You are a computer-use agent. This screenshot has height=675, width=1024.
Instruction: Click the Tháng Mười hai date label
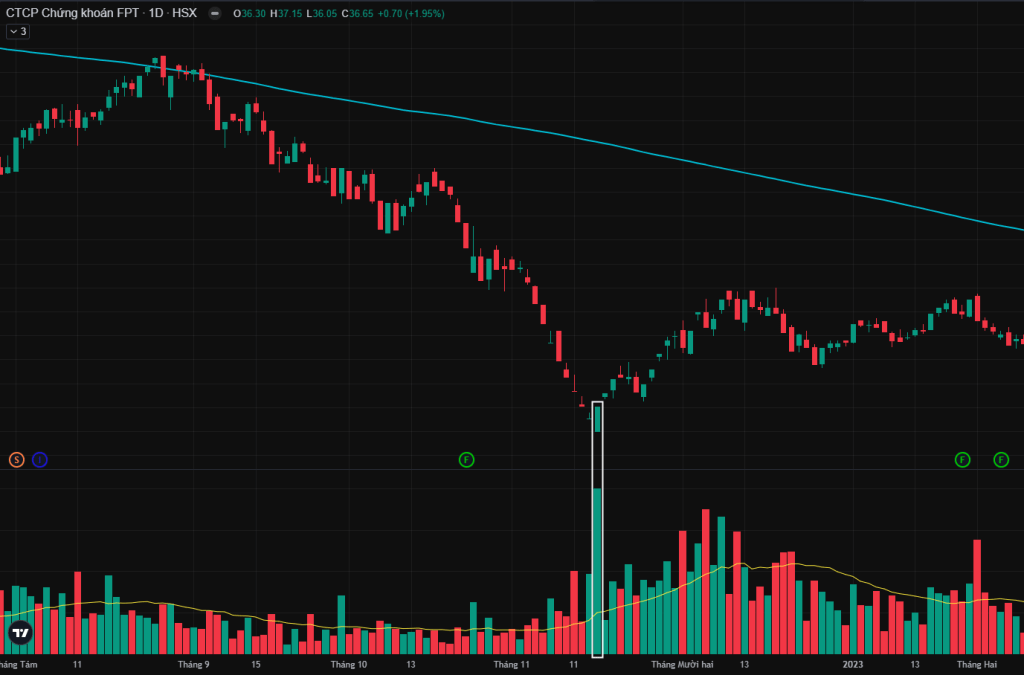682,664
